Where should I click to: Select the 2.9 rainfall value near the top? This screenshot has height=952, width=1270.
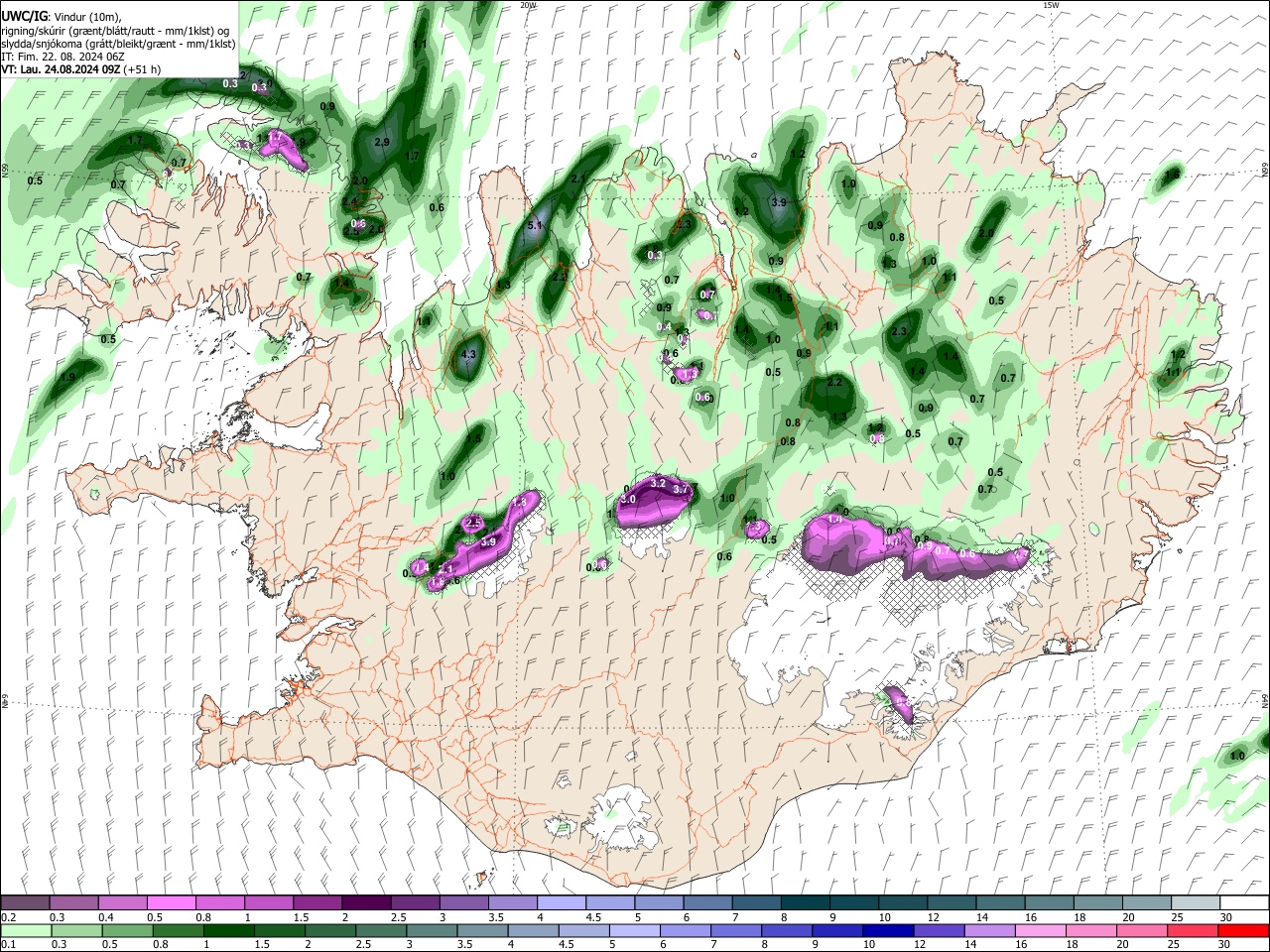(x=382, y=143)
